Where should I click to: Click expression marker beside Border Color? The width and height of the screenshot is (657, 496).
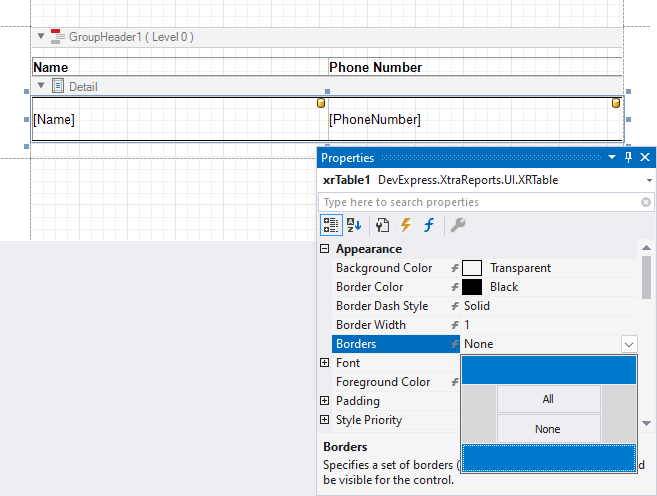[x=455, y=287]
